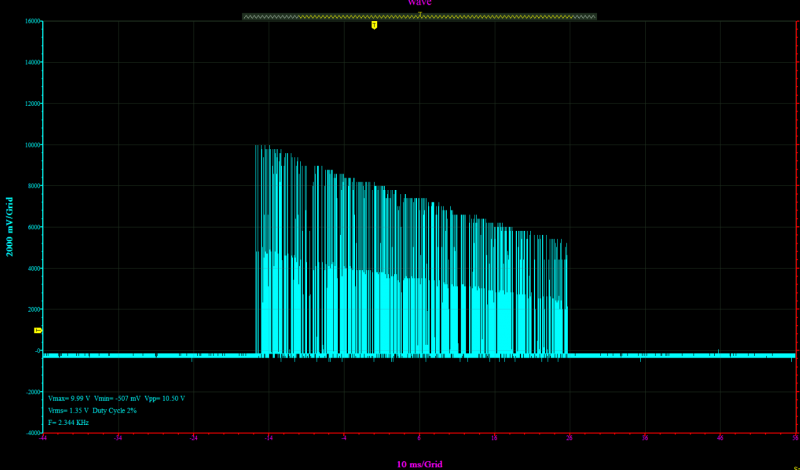Click the Vmax= 9.99 V measurement

point(70,398)
